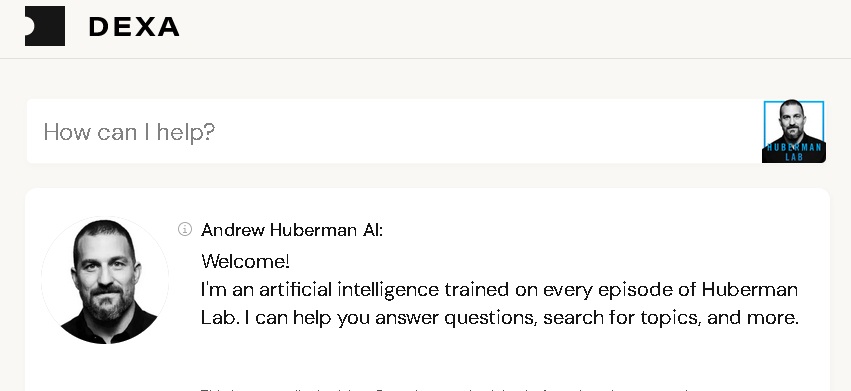Open the Huberman Lab podcast cover thumbnail

(x=793, y=131)
